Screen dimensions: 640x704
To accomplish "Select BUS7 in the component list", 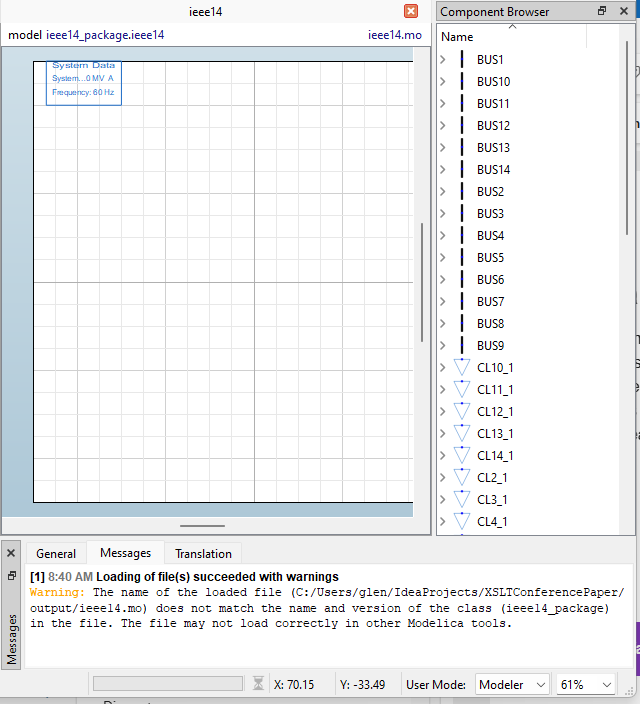I will coord(490,302).
